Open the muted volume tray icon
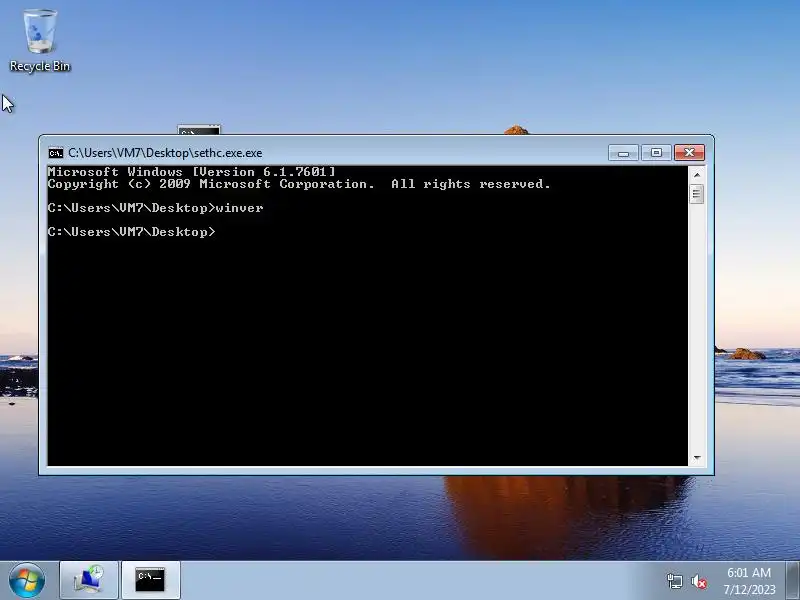Viewport: 800px width, 600px height. pyautogui.click(x=699, y=582)
